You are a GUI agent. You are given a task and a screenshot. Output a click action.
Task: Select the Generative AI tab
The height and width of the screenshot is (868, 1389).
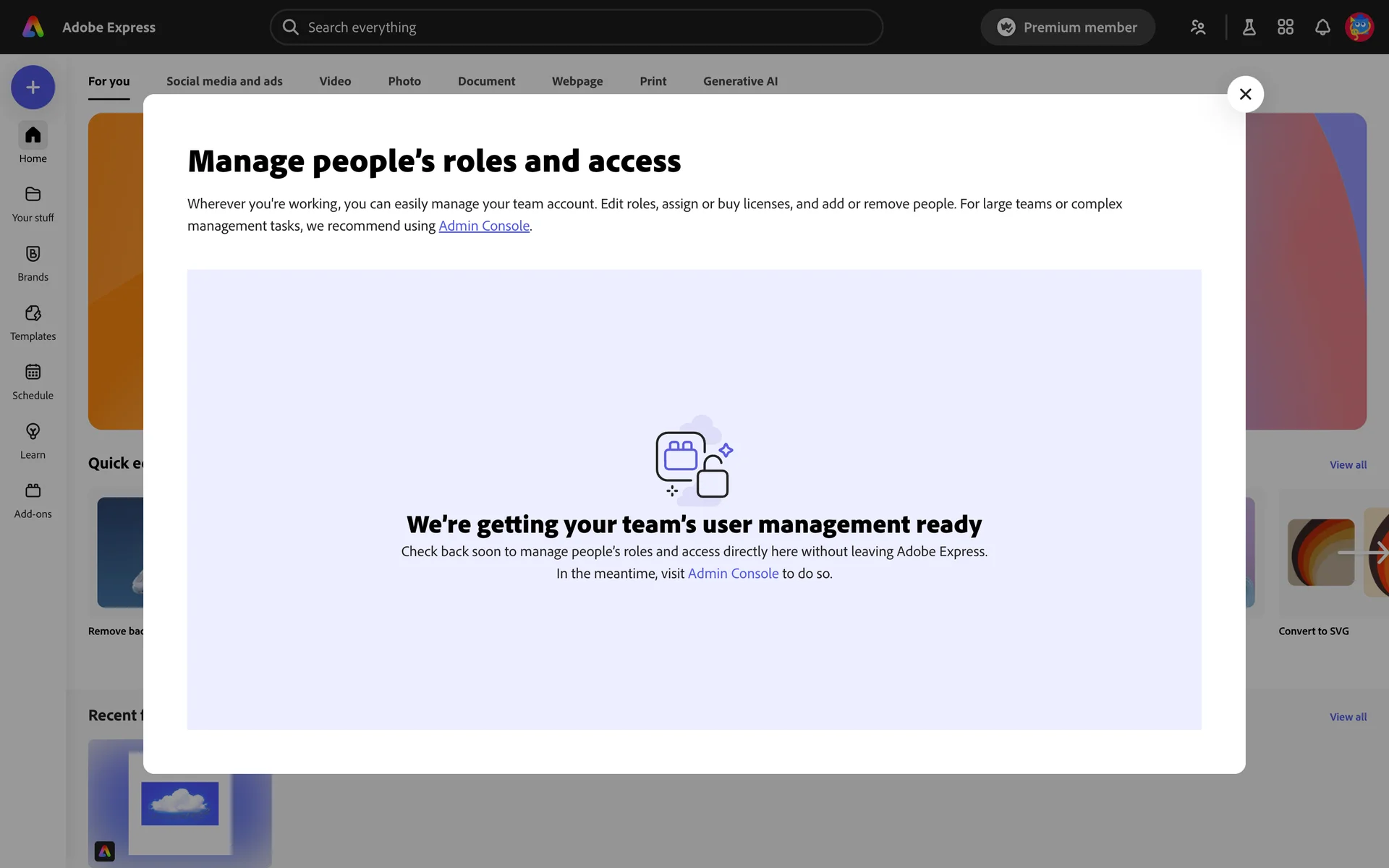tap(740, 81)
